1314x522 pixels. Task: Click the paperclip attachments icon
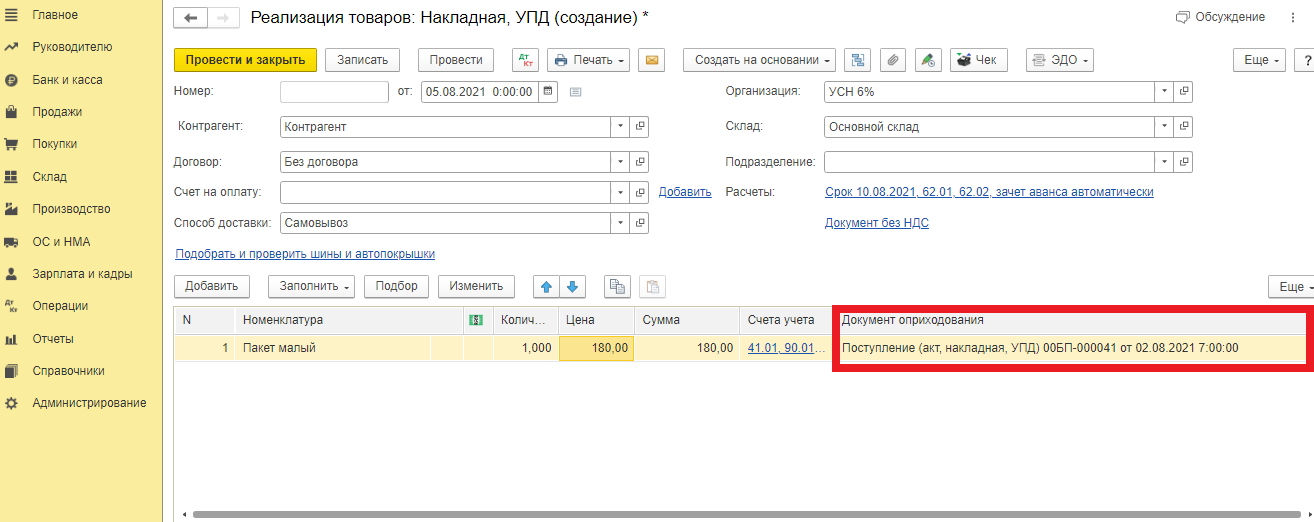tap(891, 60)
